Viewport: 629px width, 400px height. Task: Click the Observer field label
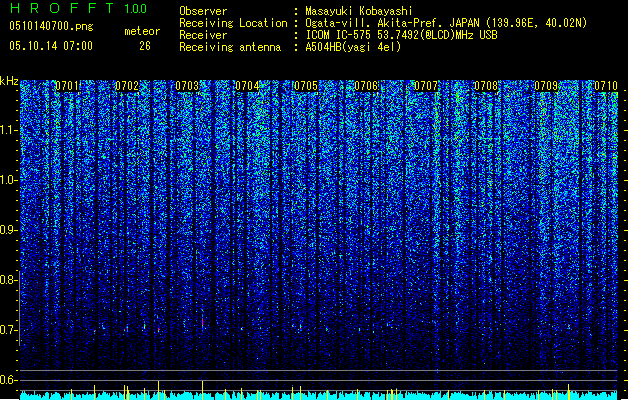point(203,11)
